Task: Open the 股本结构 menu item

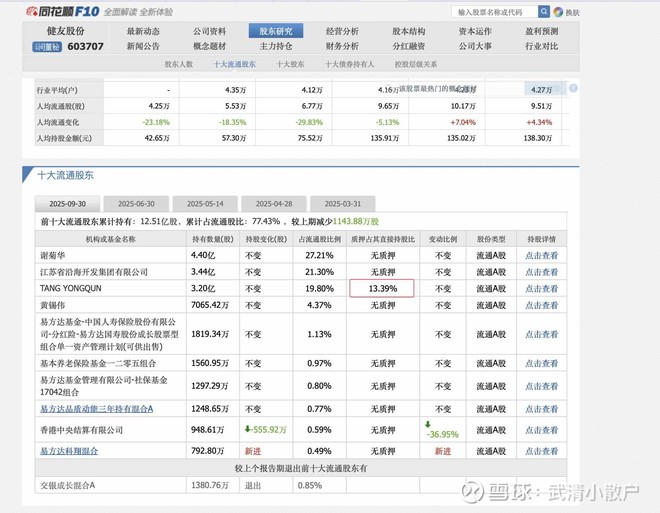Action: [x=409, y=31]
